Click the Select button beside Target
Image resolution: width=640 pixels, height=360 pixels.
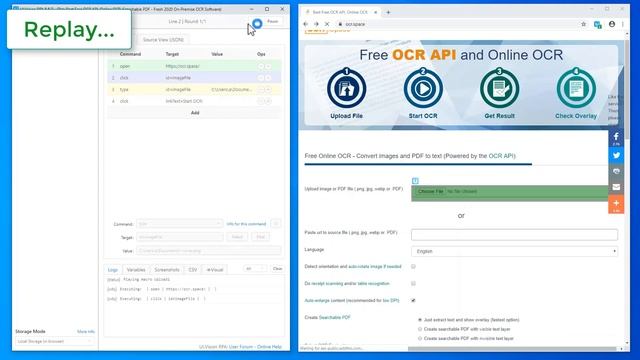pyautogui.click(x=237, y=237)
